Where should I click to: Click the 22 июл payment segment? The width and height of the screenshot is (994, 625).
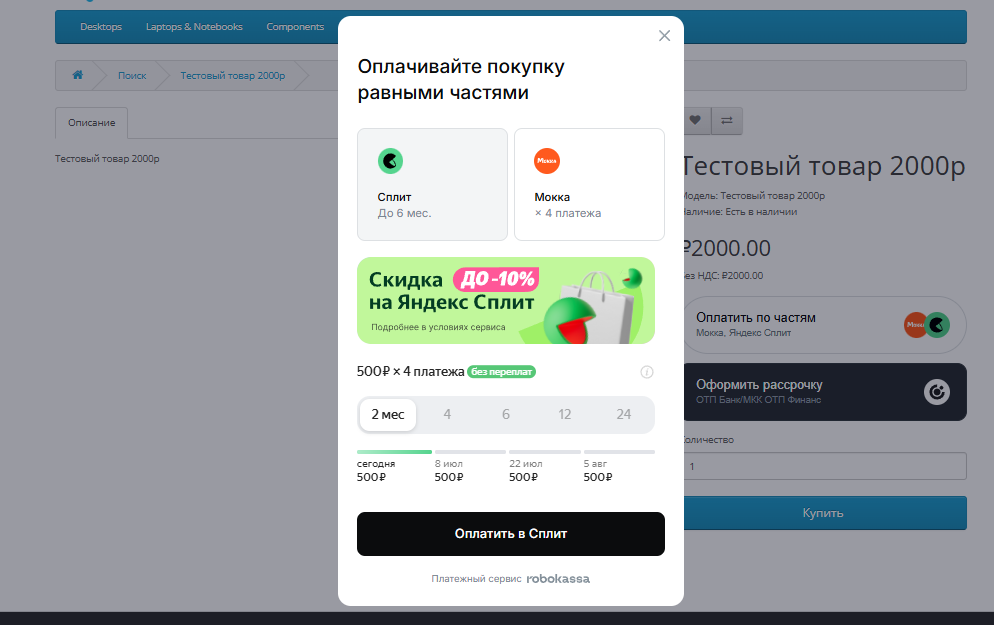tap(545, 452)
